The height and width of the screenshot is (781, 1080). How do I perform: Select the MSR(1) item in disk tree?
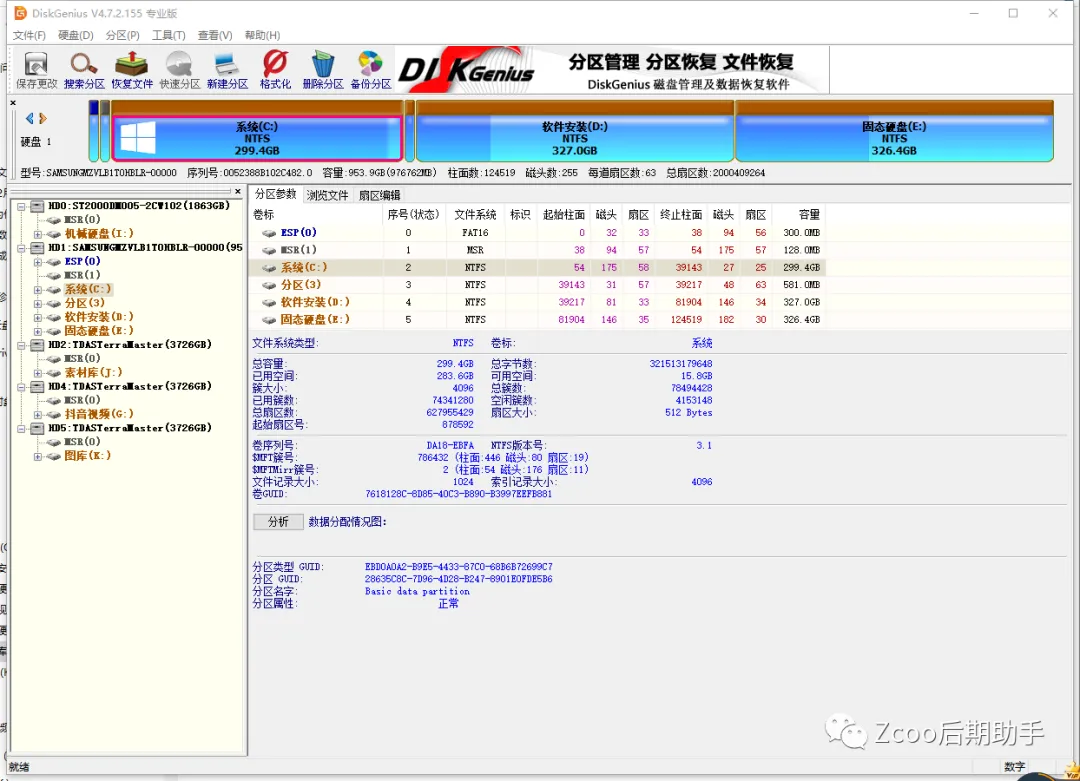pos(82,275)
